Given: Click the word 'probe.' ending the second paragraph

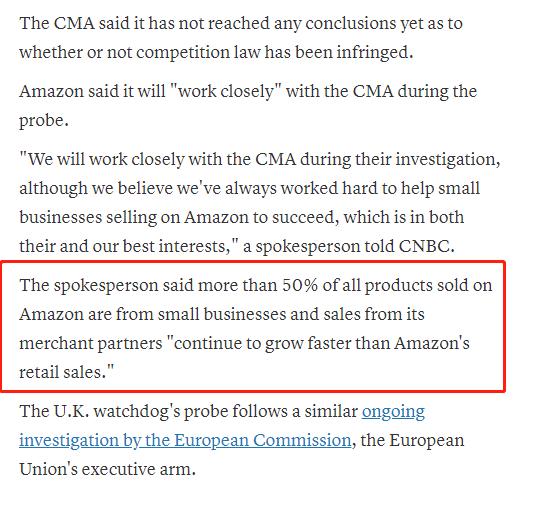Looking at the screenshot, I should click(44, 121).
